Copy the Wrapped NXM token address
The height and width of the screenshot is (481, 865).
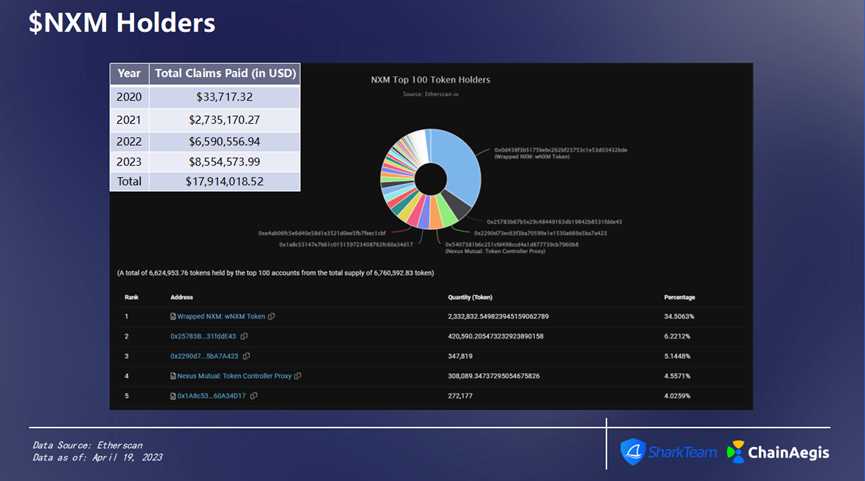tap(272, 317)
